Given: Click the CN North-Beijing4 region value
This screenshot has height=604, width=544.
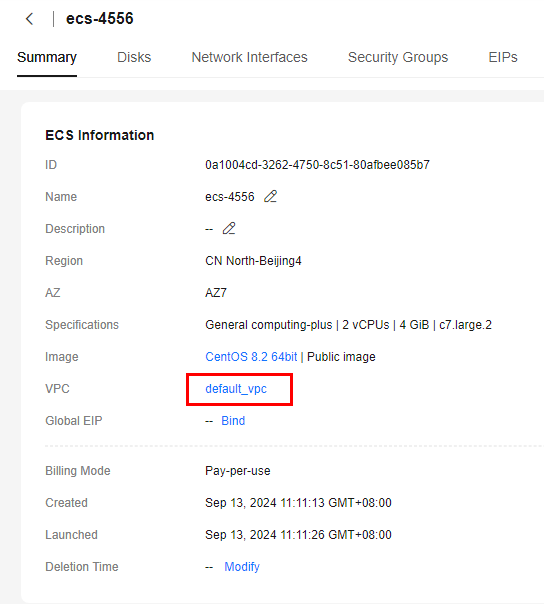Looking at the screenshot, I should click(254, 261).
